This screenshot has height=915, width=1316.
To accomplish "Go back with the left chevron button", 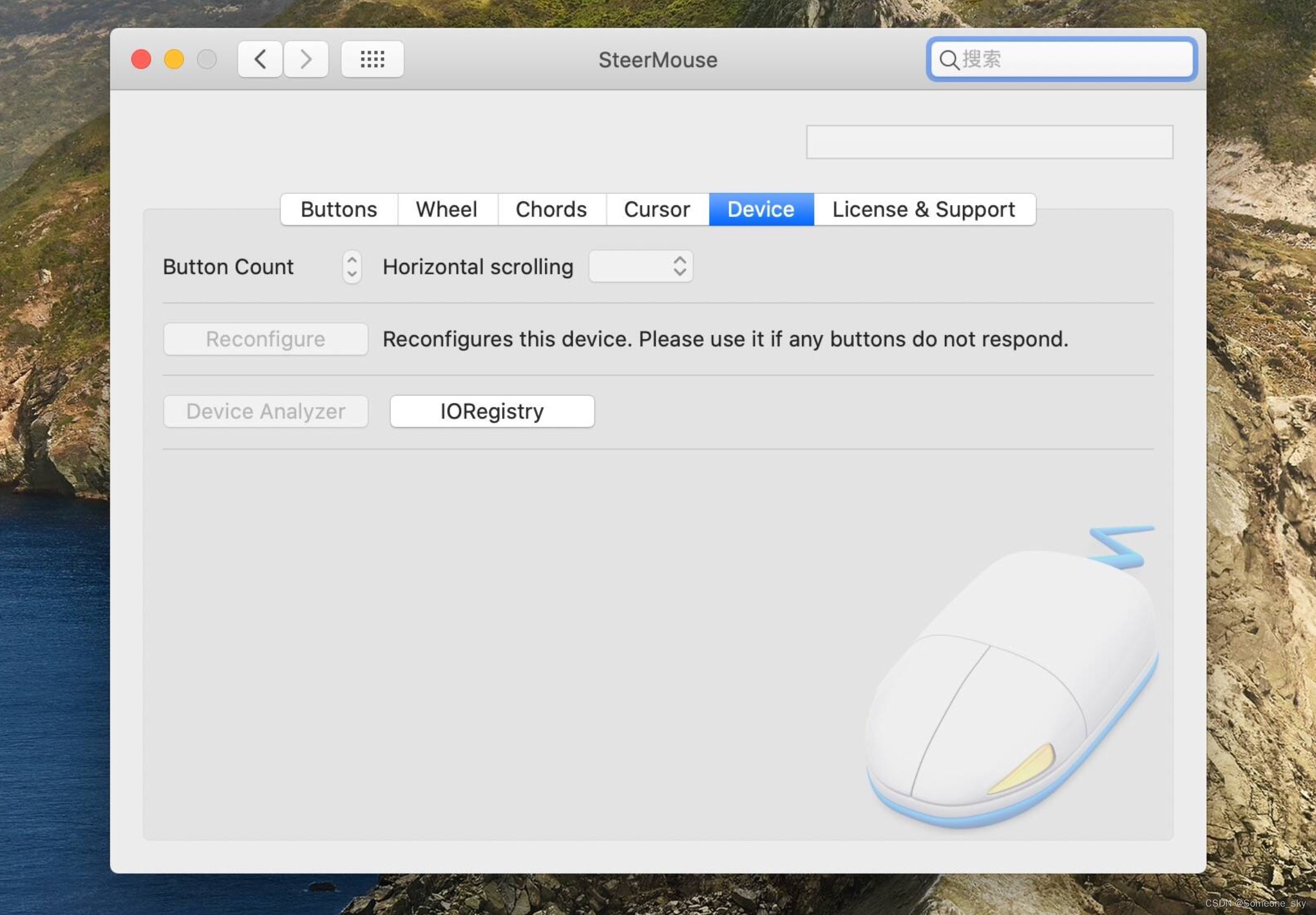I will click(x=260, y=59).
